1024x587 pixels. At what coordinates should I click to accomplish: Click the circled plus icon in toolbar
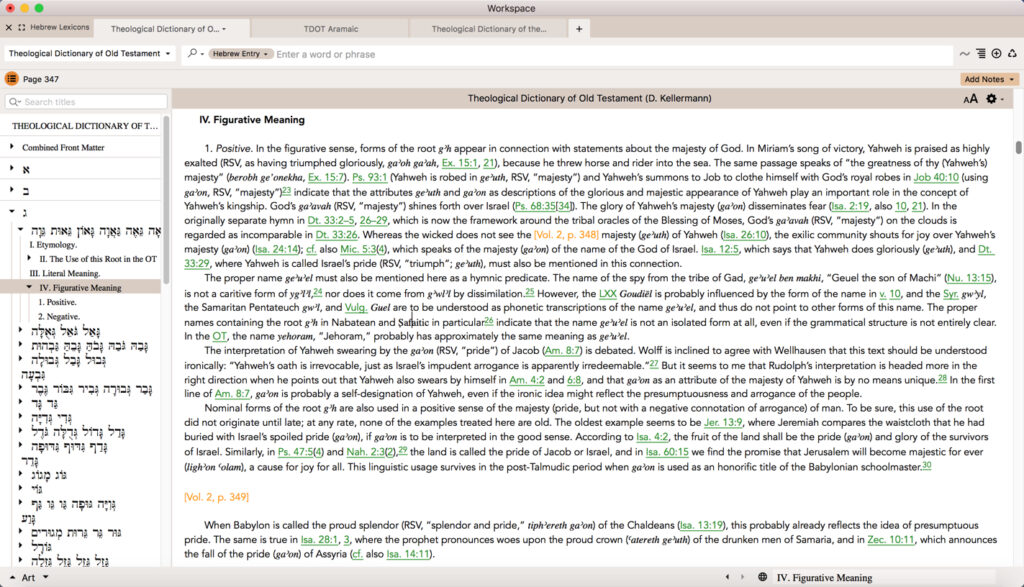tap(995, 54)
